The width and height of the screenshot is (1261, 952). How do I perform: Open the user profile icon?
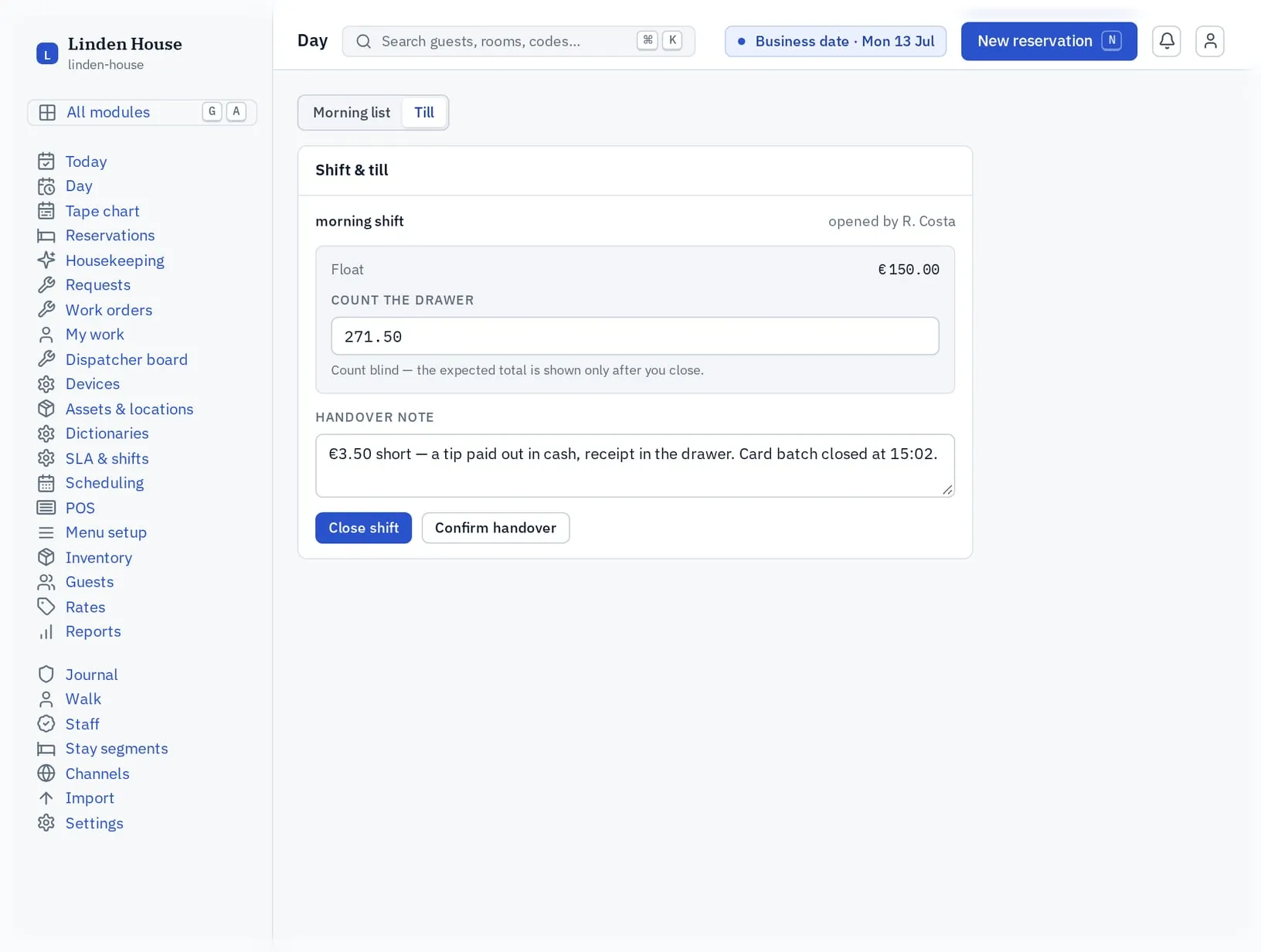[x=1210, y=41]
